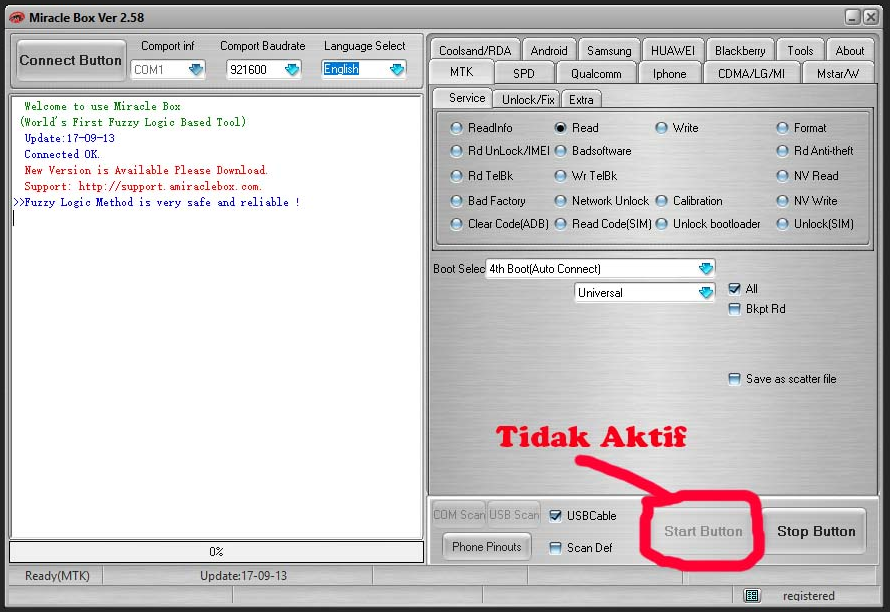The image size is (890, 612).
Task: Enable the Scan Def checkbox
Action: [x=556, y=547]
